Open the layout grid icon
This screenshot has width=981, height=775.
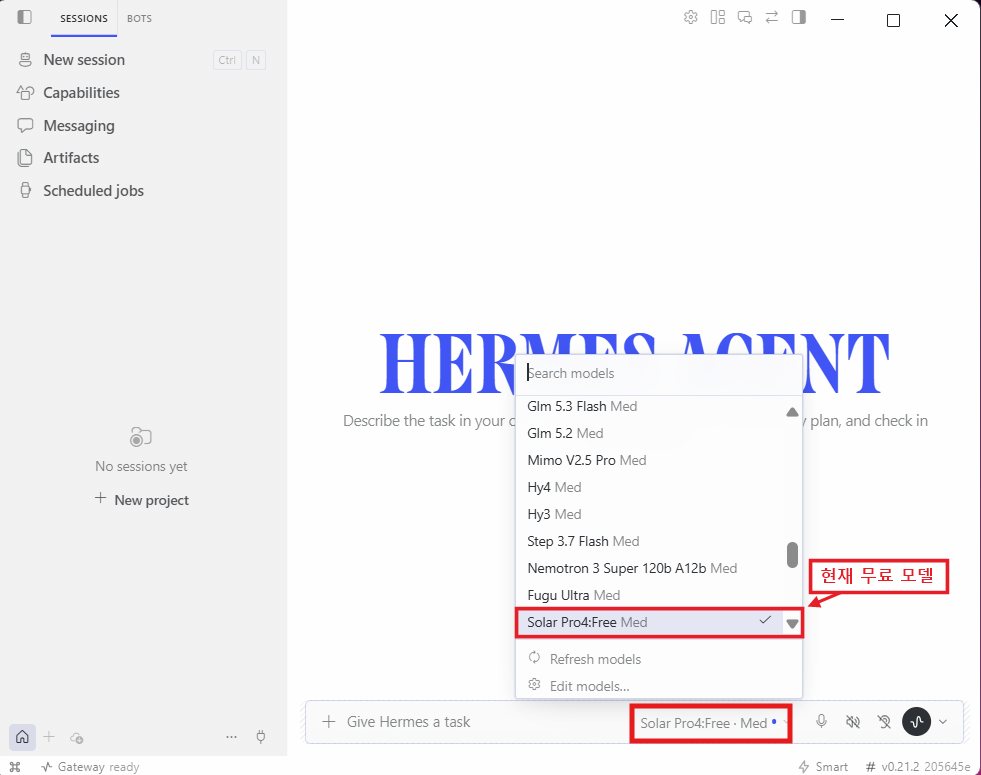718,18
